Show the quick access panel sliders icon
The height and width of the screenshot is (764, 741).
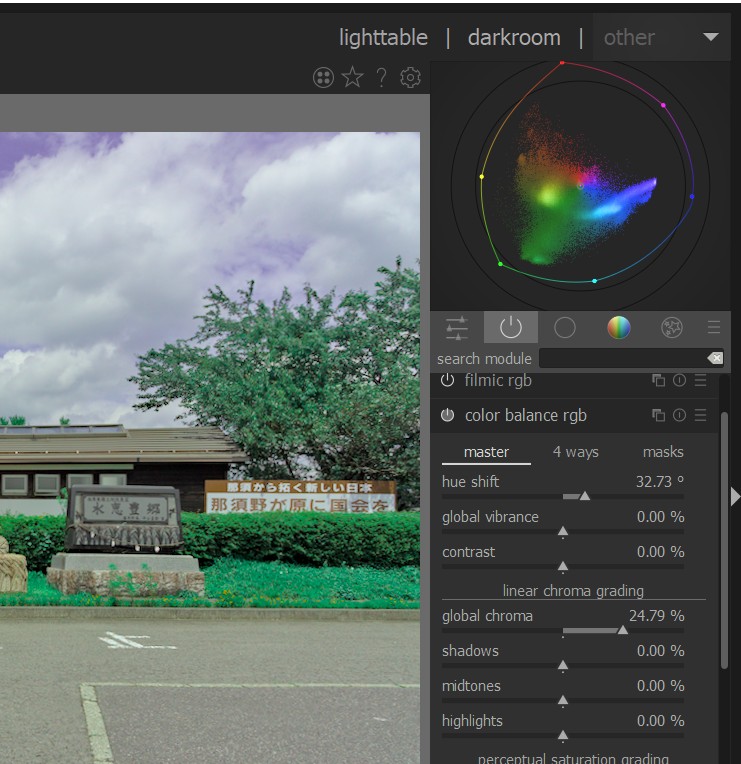tap(457, 327)
